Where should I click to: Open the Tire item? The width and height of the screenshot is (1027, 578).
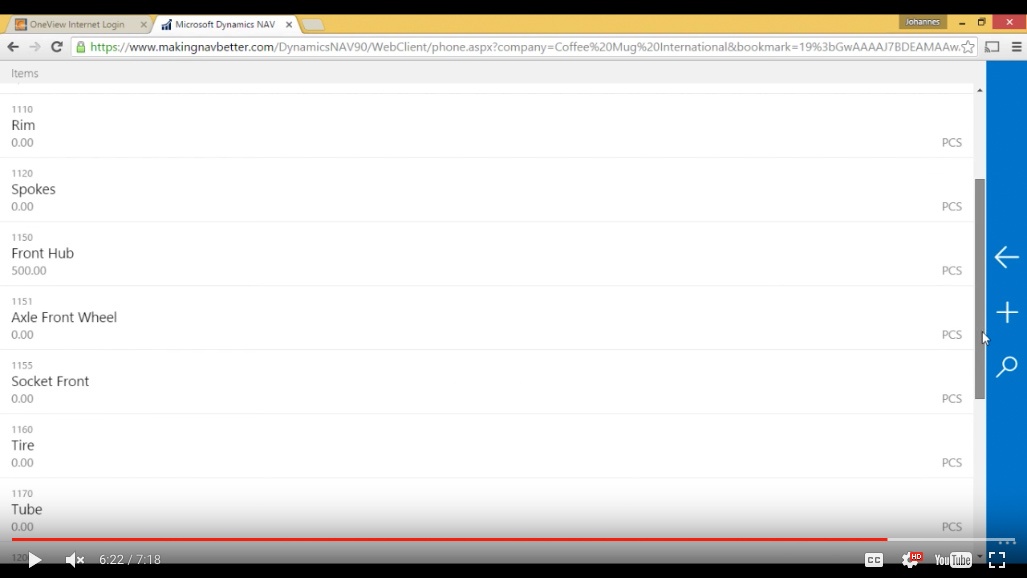click(x=487, y=446)
